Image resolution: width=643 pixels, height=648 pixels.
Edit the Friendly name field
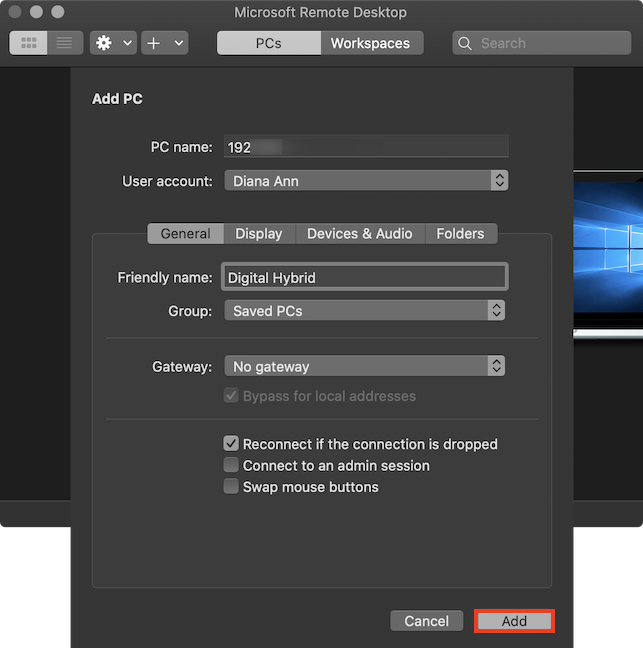click(x=365, y=277)
